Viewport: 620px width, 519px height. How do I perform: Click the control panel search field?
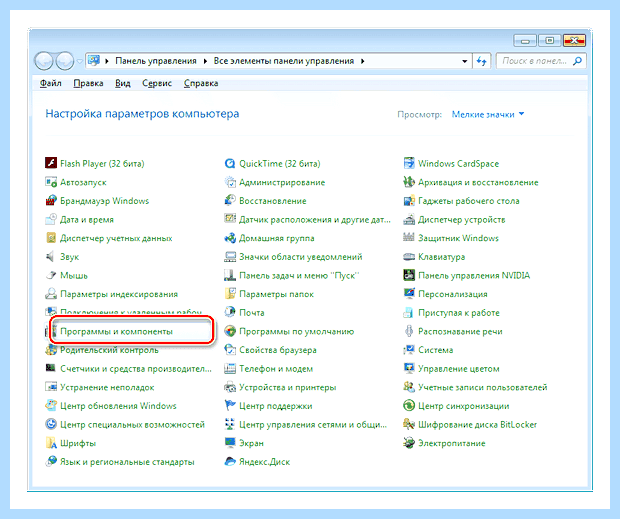(541, 61)
